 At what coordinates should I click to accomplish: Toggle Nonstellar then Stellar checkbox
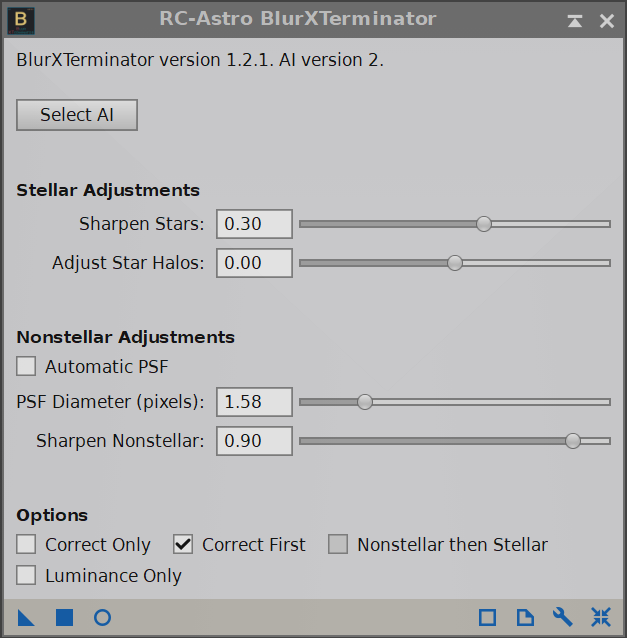pyautogui.click(x=338, y=544)
